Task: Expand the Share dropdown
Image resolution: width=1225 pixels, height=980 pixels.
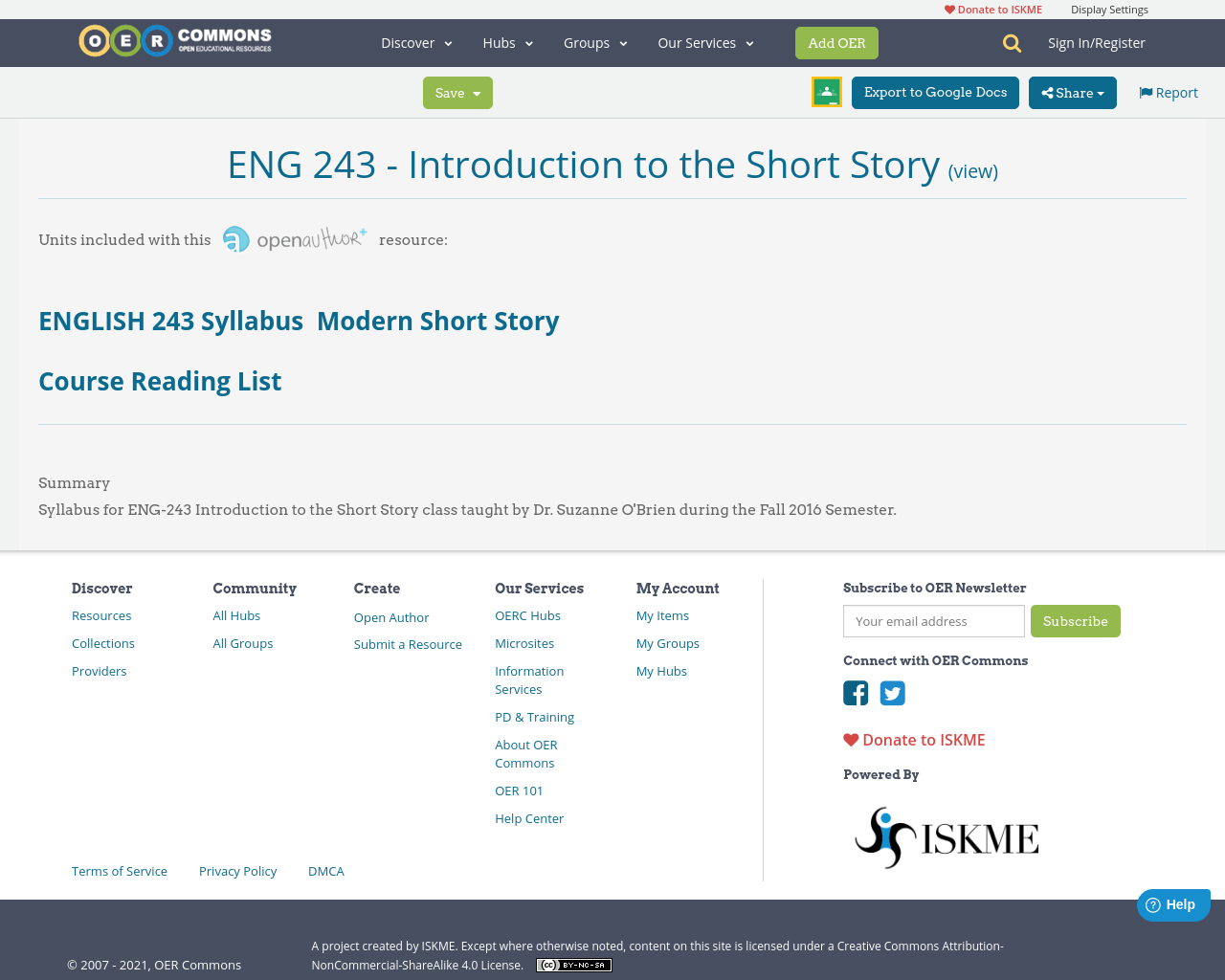Action: [1072, 92]
